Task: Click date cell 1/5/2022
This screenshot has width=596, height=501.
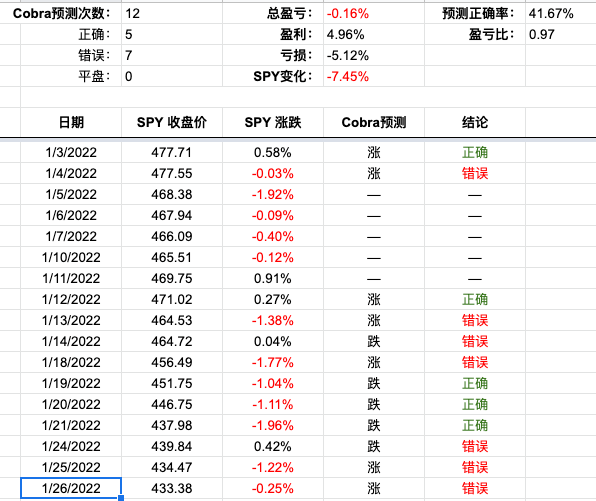Action: [x=71, y=194]
